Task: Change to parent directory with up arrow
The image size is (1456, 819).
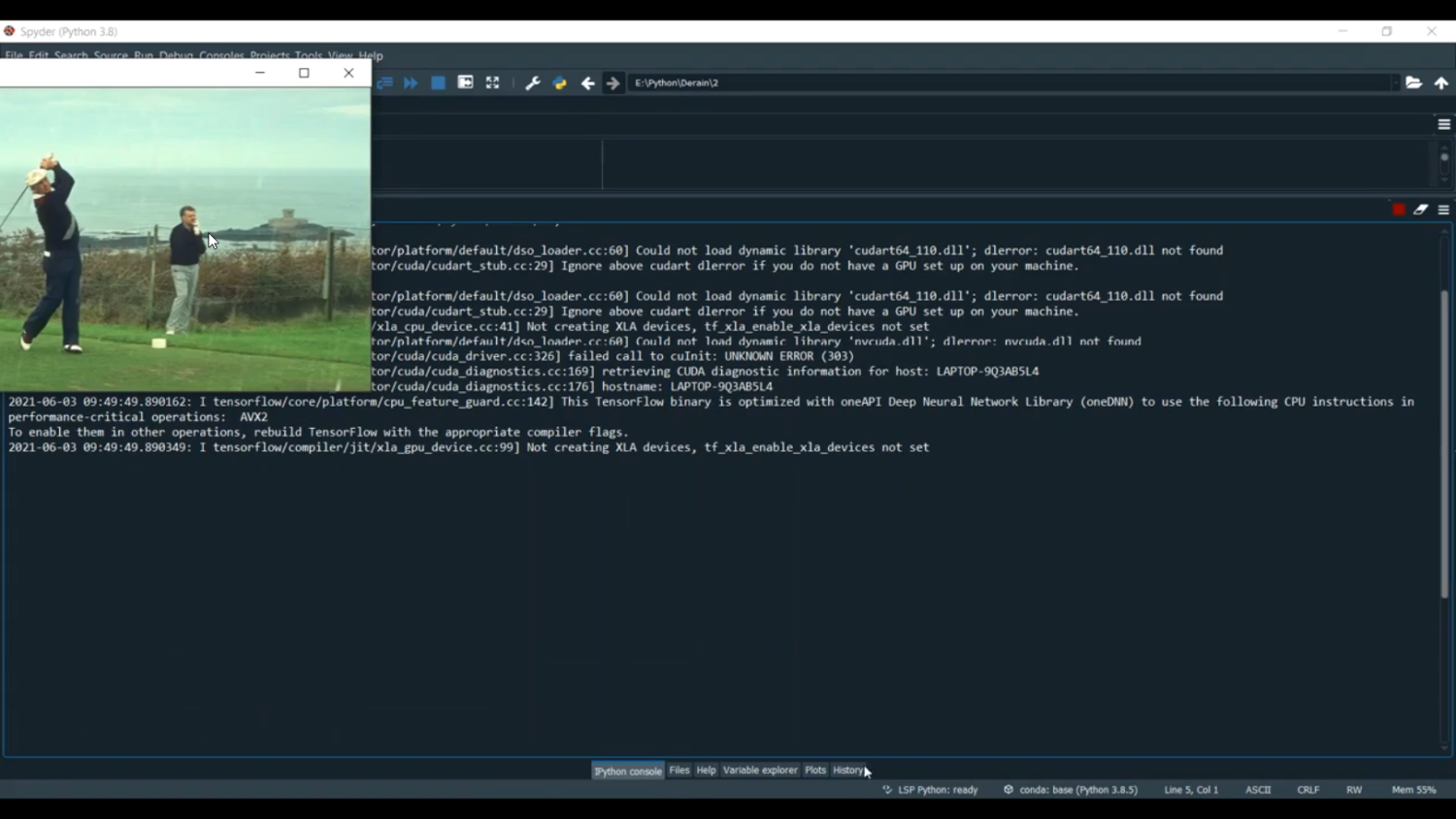Action: 1441,83
